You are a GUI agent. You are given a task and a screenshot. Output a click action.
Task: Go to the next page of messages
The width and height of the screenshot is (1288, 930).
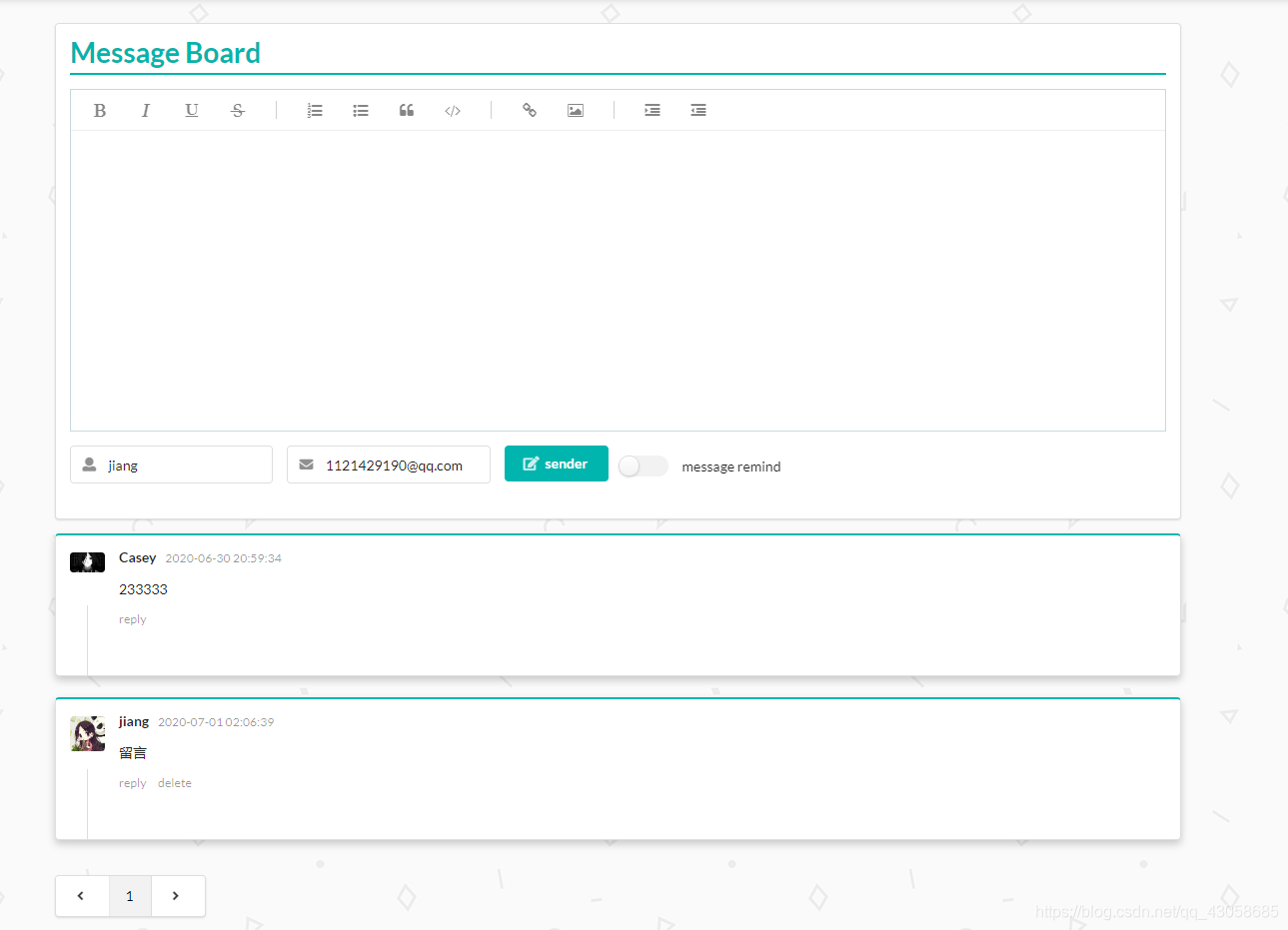178,896
